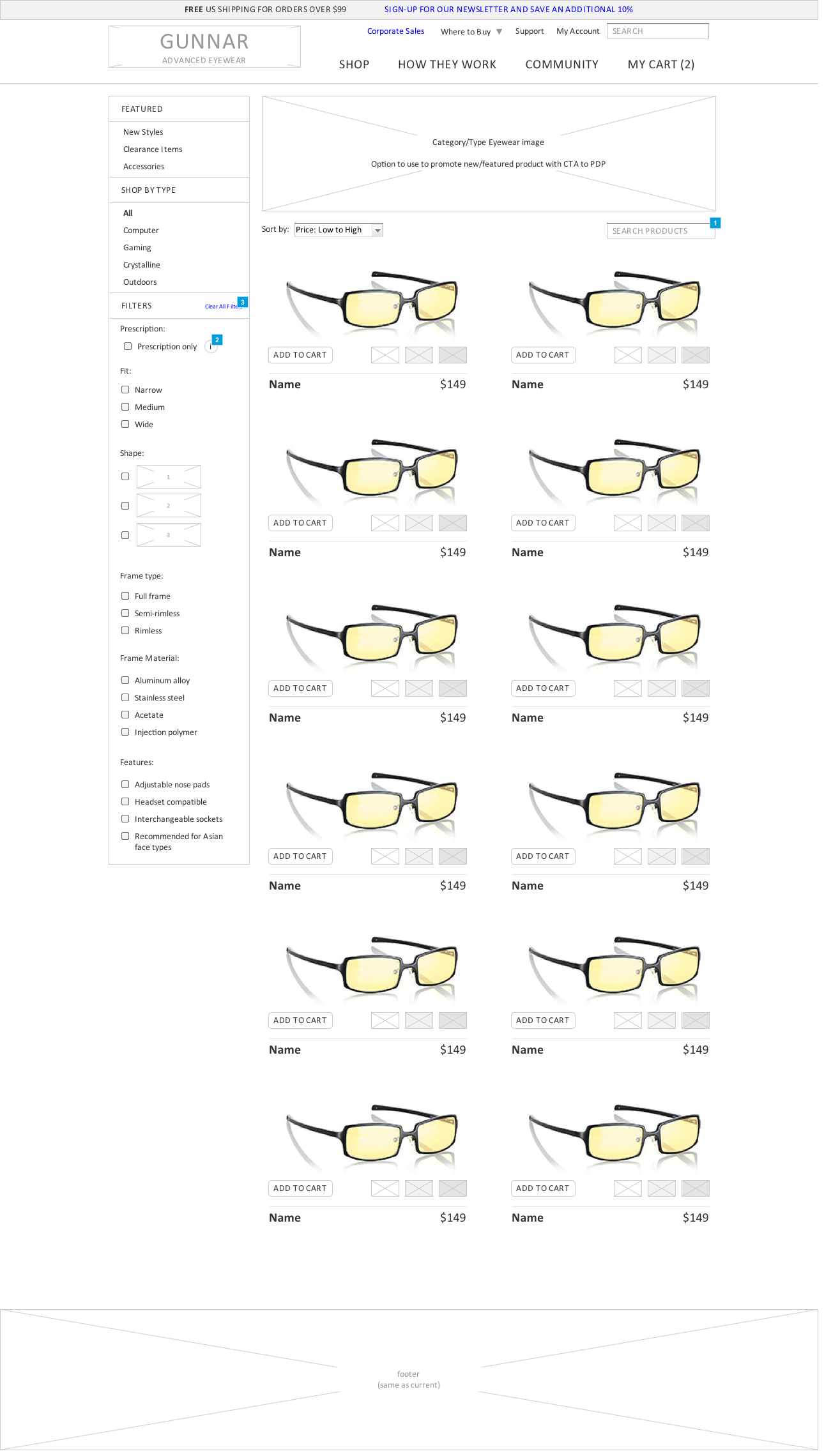
Task: Add the top-right product to cart
Action: pos(543,355)
